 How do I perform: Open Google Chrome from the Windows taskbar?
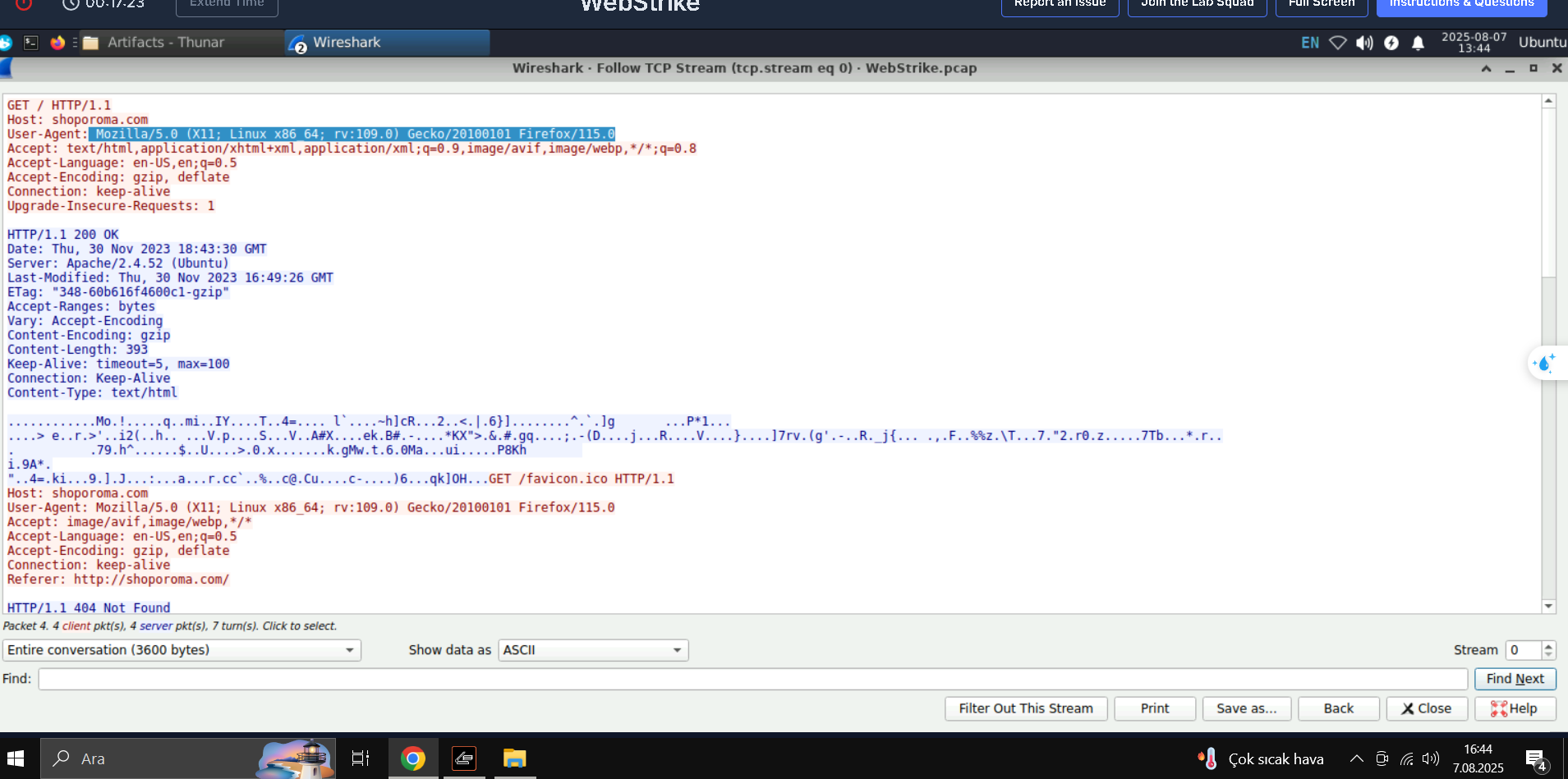tap(413, 758)
